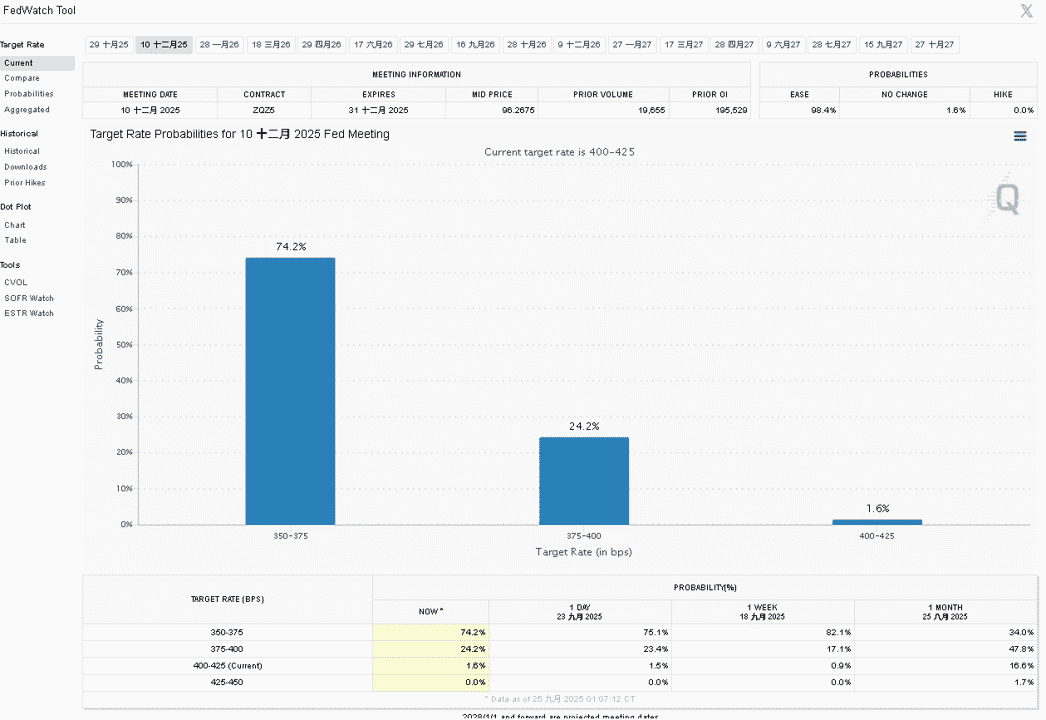Click the 375-400 row label in table
The height and width of the screenshot is (720, 1046).
click(x=227, y=649)
